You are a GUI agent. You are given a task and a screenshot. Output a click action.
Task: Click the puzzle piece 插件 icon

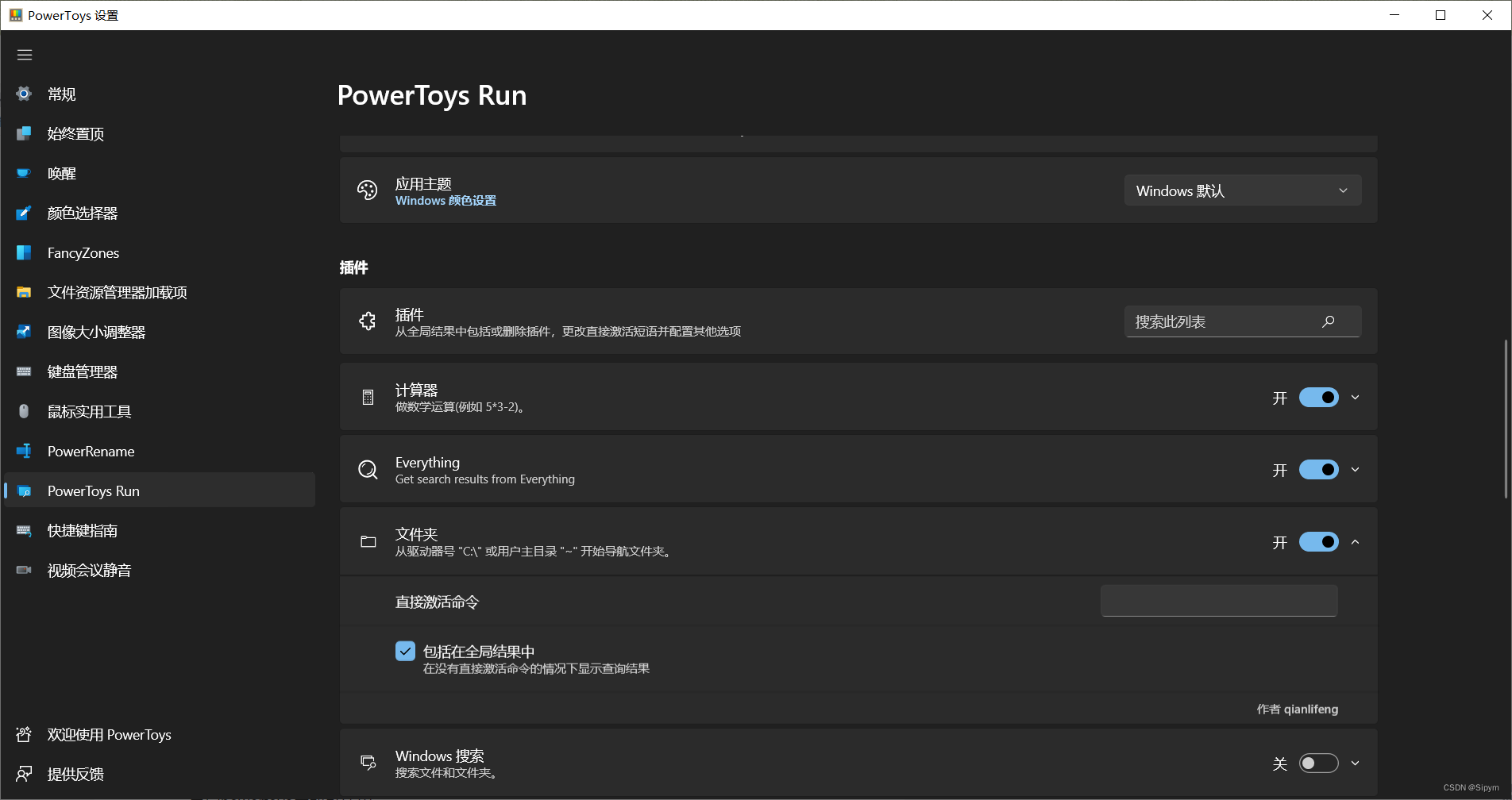(x=368, y=321)
